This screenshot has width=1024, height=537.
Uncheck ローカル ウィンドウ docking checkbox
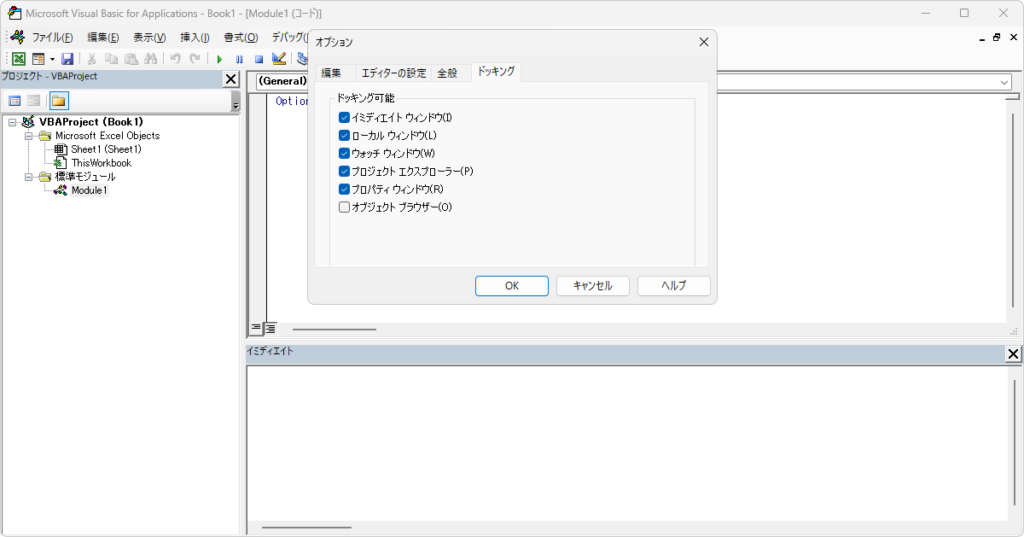pyautogui.click(x=344, y=135)
